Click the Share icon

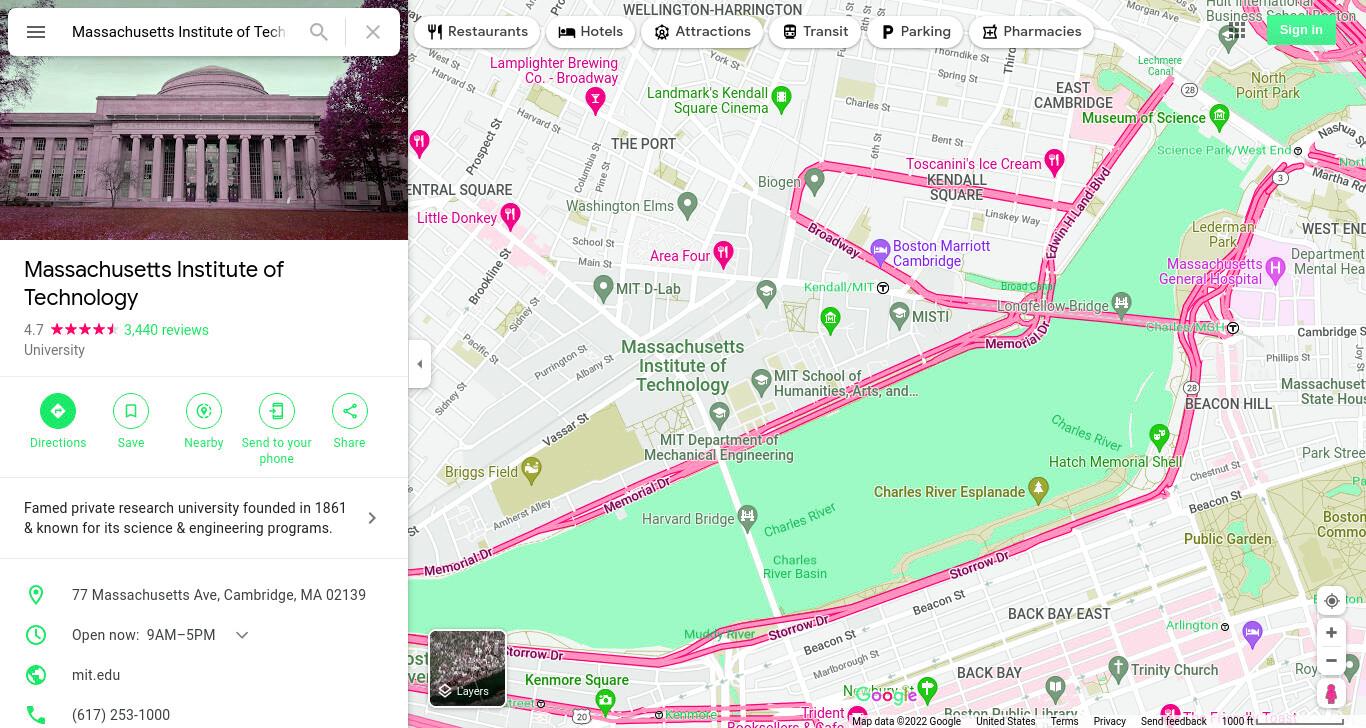pos(350,411)
